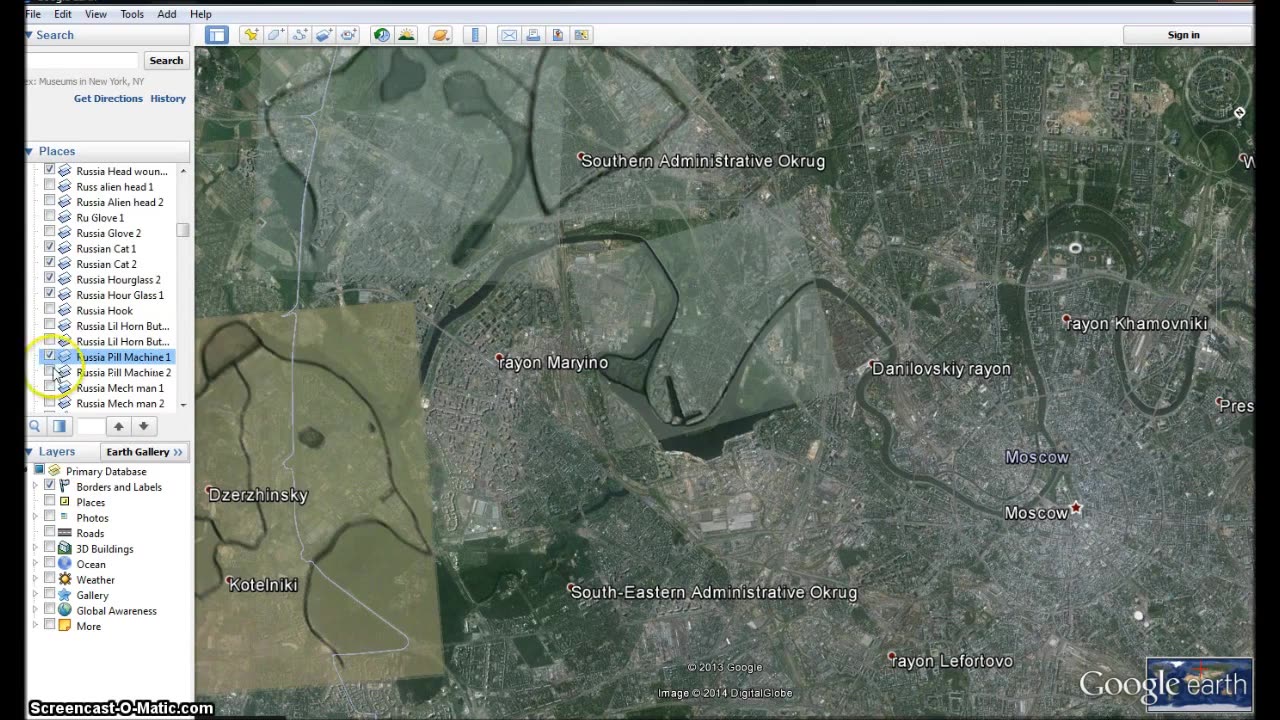Add an image overlay

point(324,35)
